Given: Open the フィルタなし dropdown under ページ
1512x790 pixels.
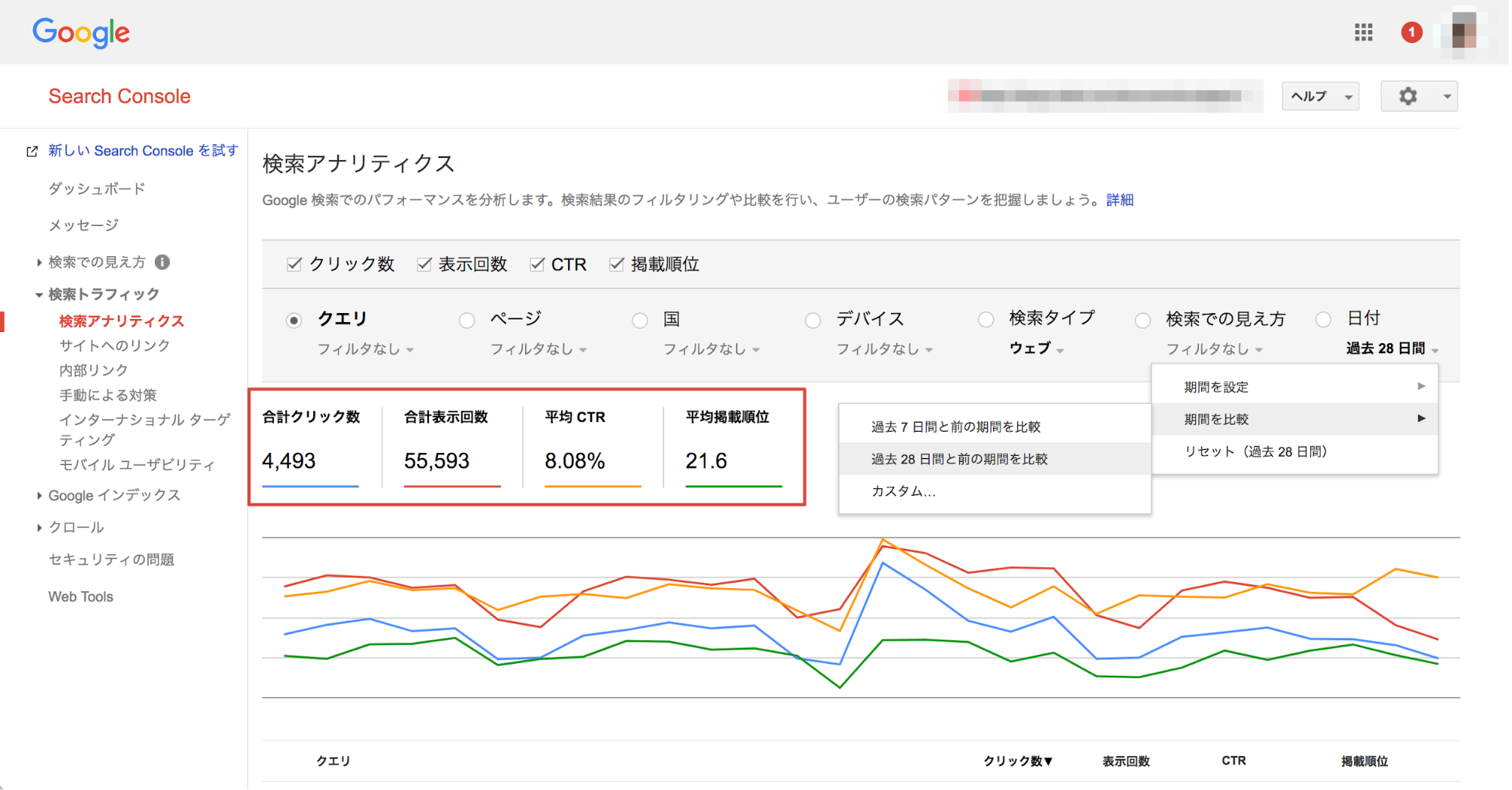Looking at the screenshot, I should tap(539, 349).
